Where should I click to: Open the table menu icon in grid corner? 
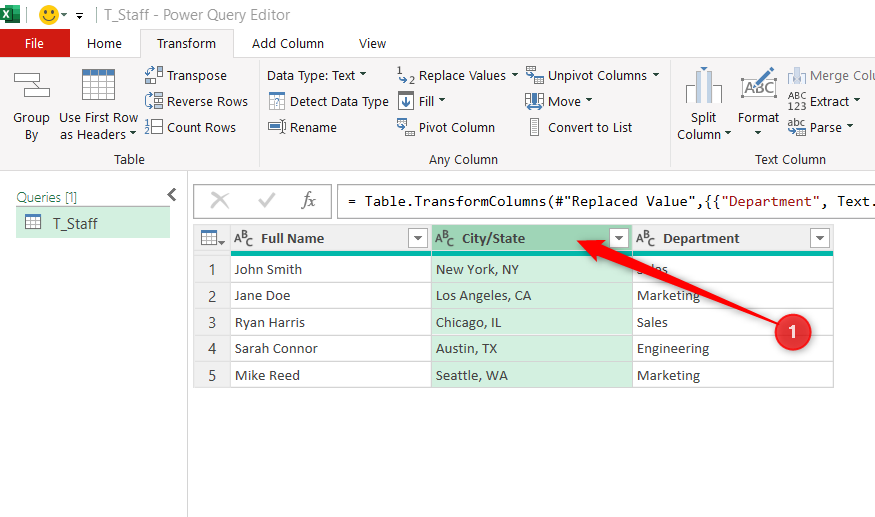click(x=212, y=238)
